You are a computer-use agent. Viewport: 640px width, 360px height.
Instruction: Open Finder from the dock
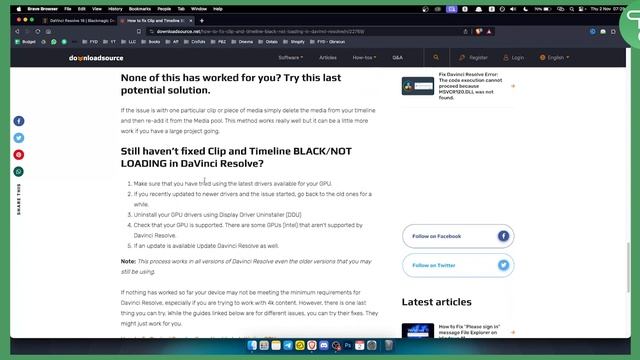point(252,345)
